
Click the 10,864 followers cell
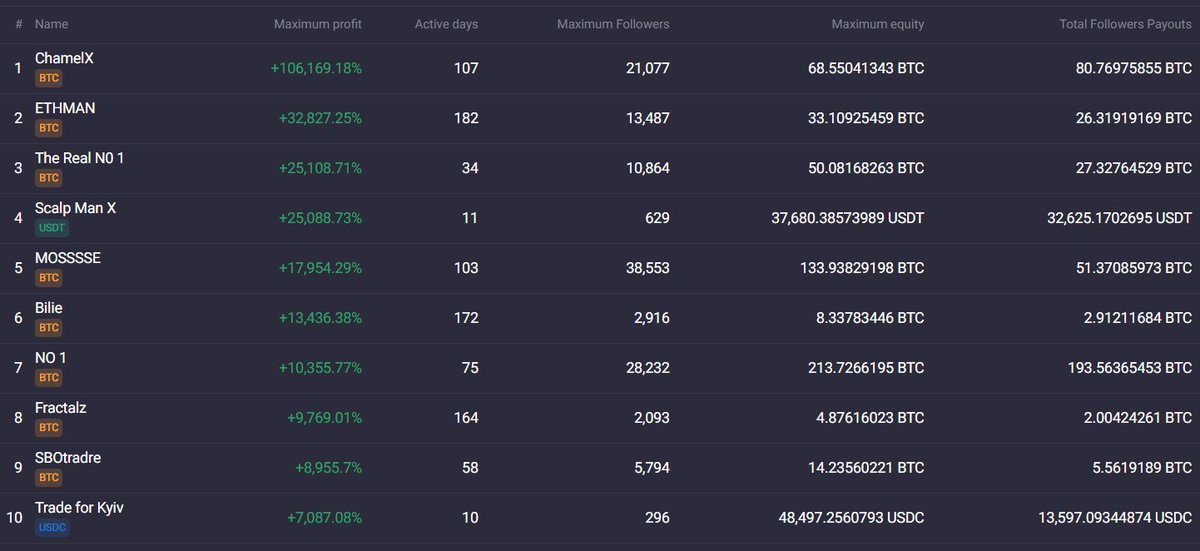(x=648, y=168)
